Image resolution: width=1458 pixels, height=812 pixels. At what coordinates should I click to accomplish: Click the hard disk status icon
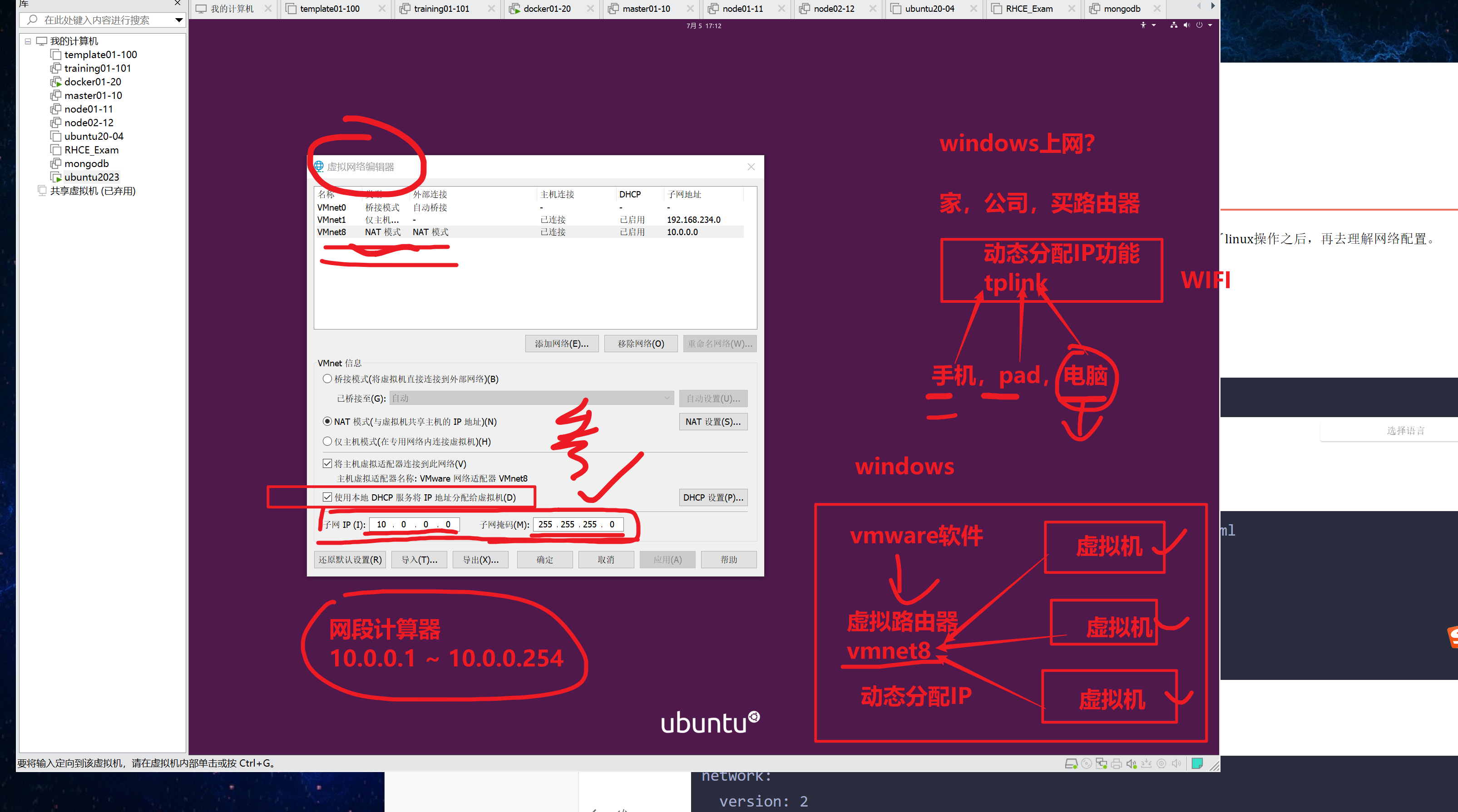[x=1071, y=763]
